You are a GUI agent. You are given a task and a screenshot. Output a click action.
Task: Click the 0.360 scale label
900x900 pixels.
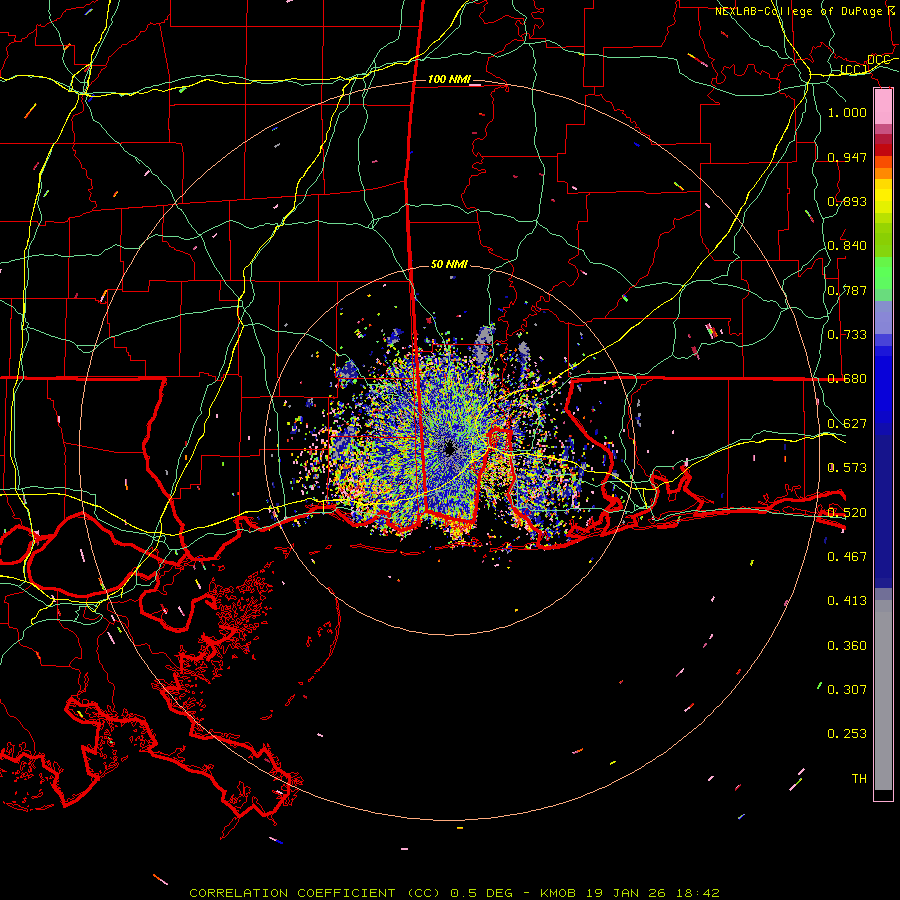tap(847, 646)
